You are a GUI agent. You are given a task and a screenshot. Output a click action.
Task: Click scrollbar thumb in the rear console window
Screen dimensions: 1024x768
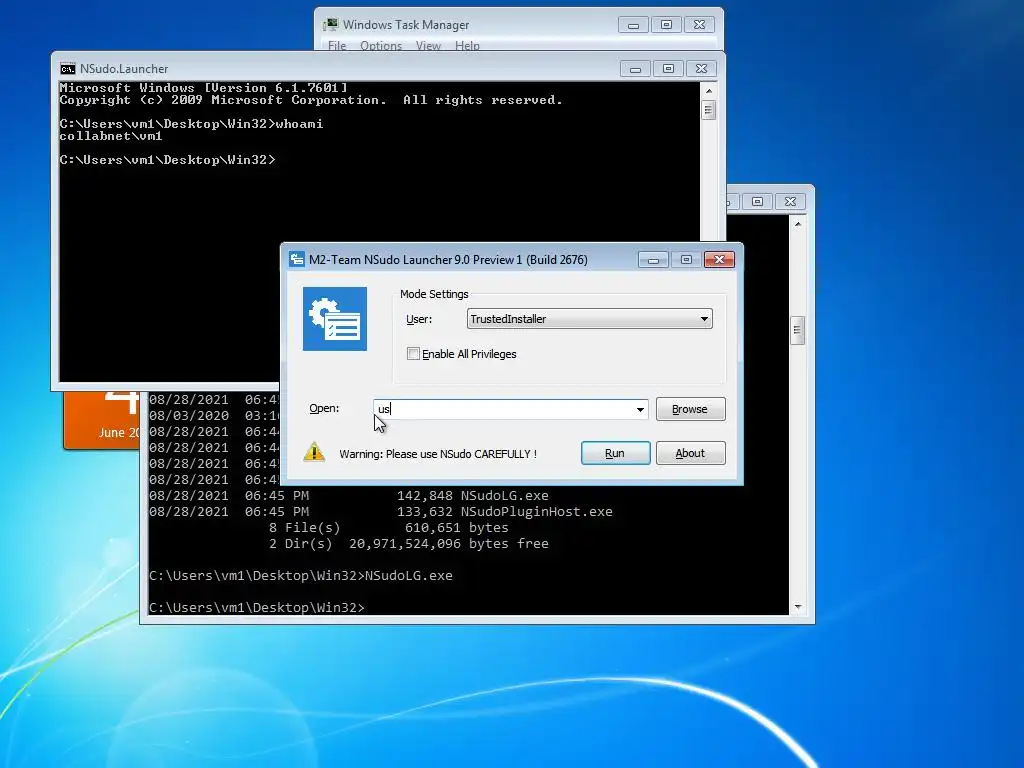pyautogui.click(x=797, y=330)
